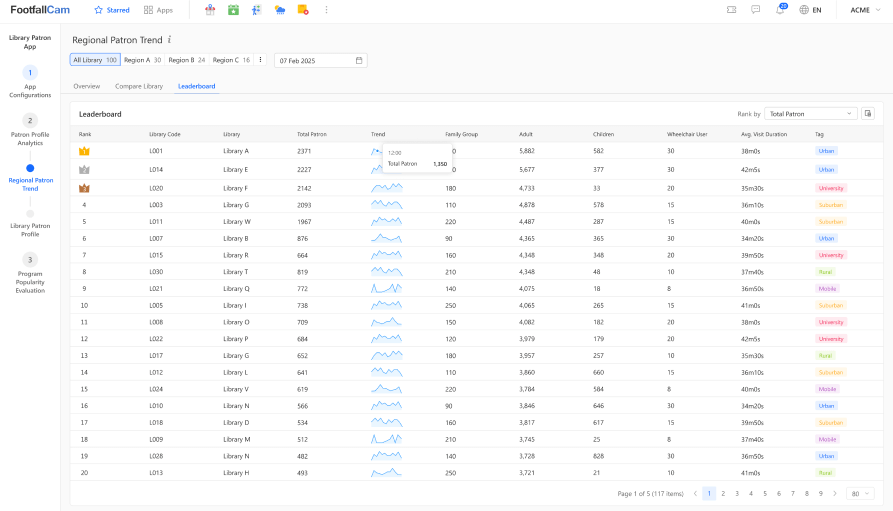Open the walking person app shortcut

(x=257, y=10)
